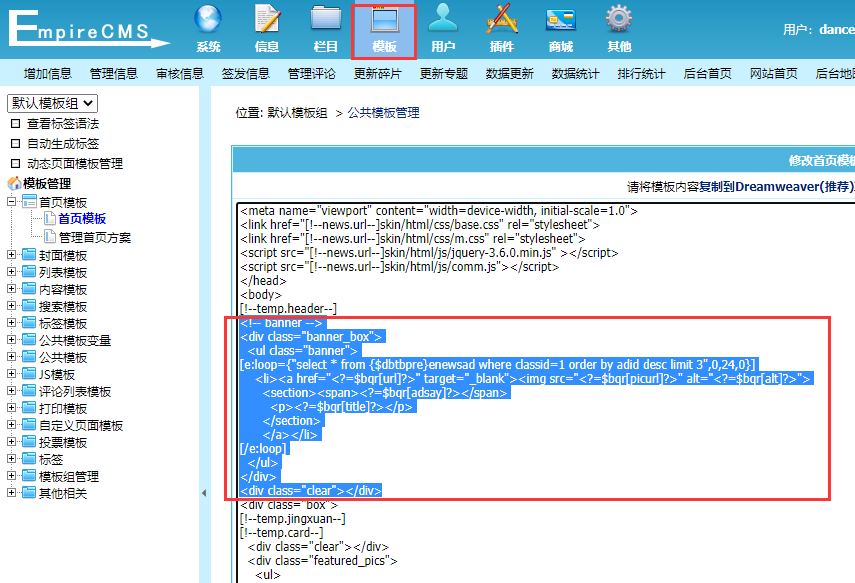Image resolution: width=855 pixels, height=583 pixels.
Task: Click the page icon of blue 首页模板
Action: (x=50, y=218)
